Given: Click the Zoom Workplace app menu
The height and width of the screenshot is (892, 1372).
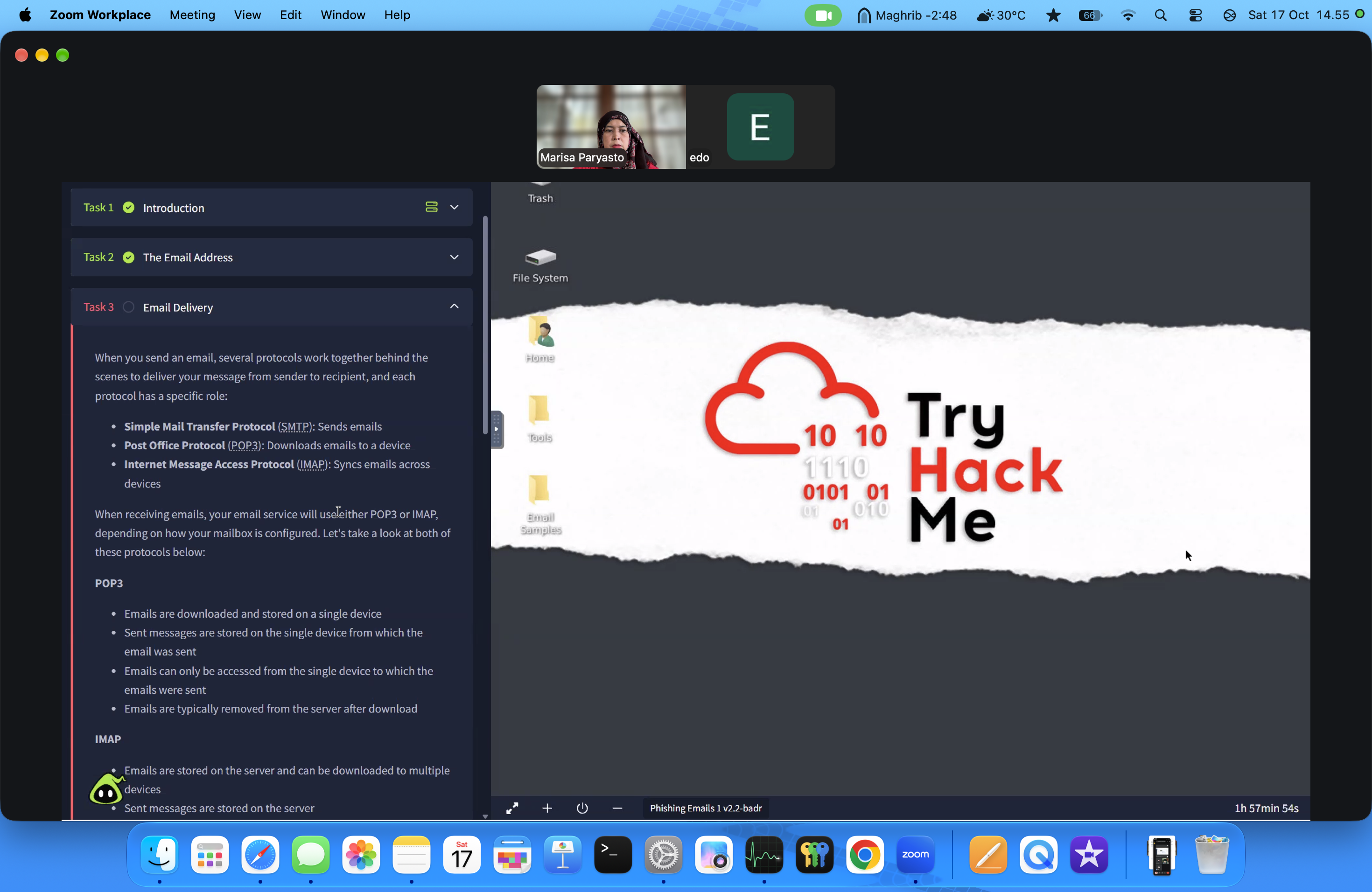Looking at the screenshot, I should coord(100,15).
